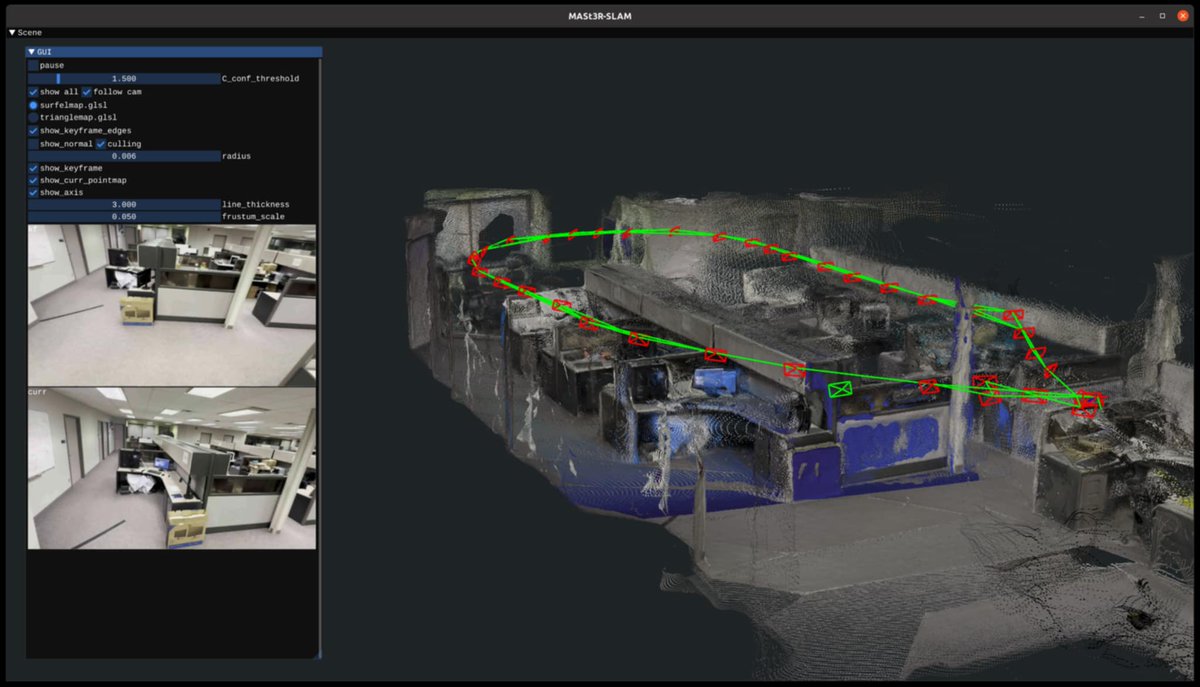This screenshot has height=687, width=1200.
Task: Click the C_conf_threshold label
Action: click(x=260, y=78)
